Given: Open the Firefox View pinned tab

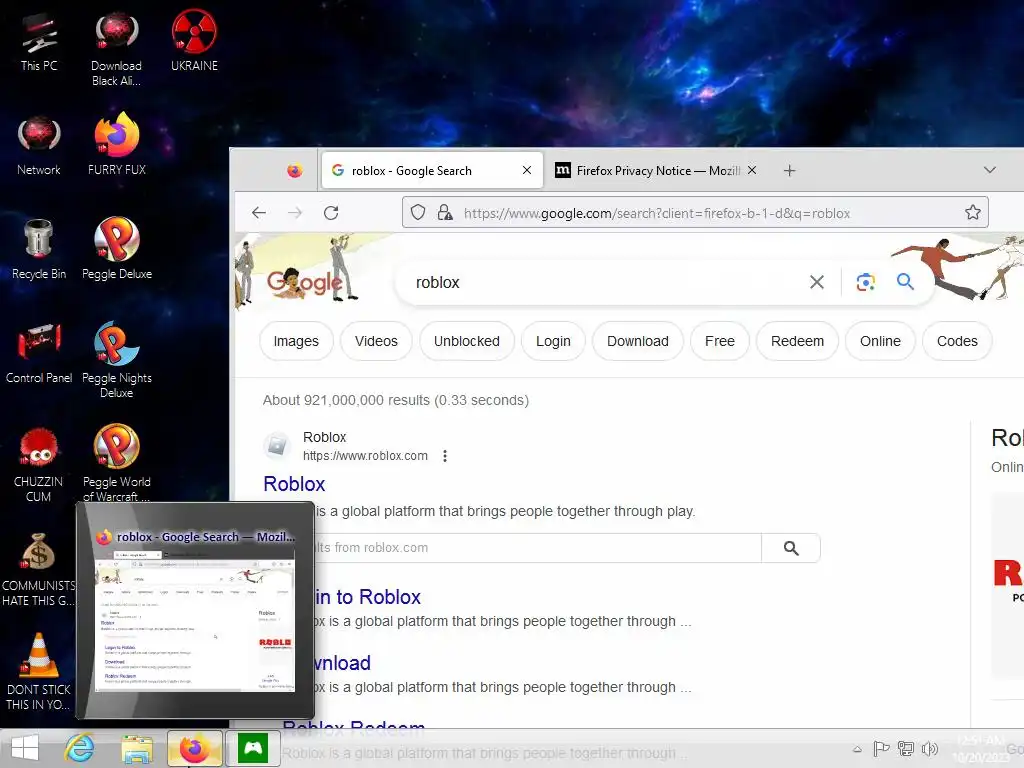Looking at the screenshot, I should click(x=295, y=170).
